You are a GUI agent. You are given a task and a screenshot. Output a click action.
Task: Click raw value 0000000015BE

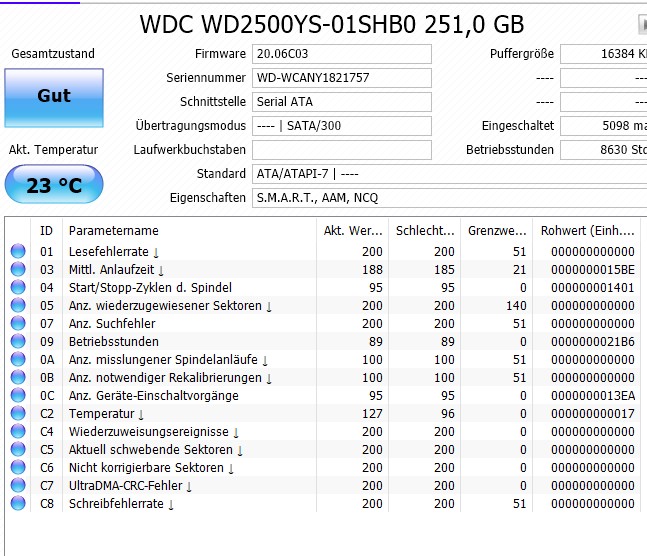tap(593, 270)
